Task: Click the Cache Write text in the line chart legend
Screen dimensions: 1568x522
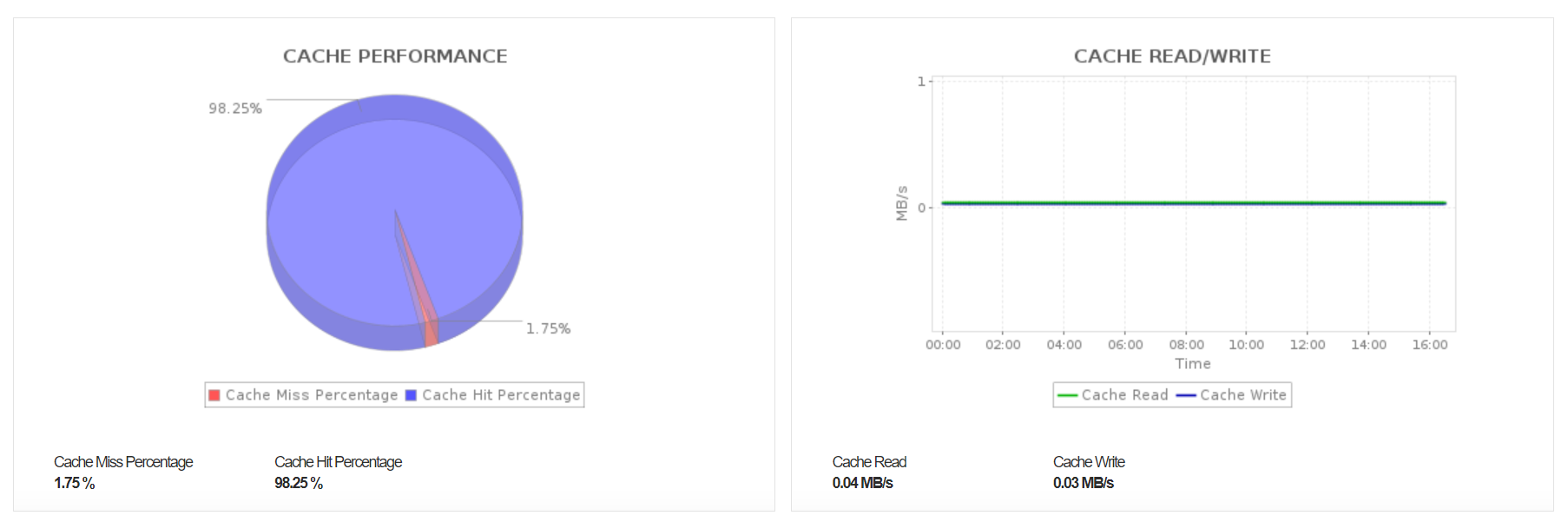Action: tap(1243, 395)
